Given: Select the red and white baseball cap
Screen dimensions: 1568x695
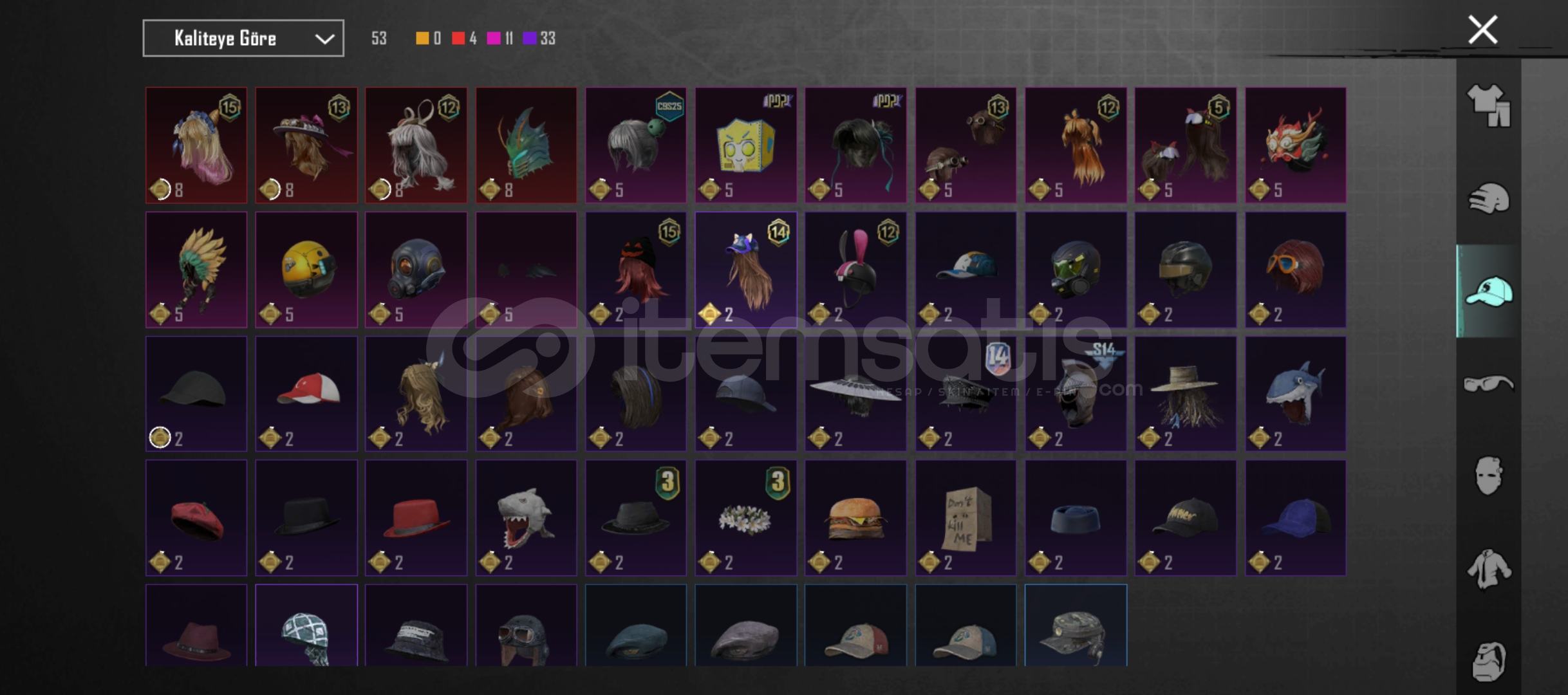Looking at the screenshot, I should tap(306, 393).
